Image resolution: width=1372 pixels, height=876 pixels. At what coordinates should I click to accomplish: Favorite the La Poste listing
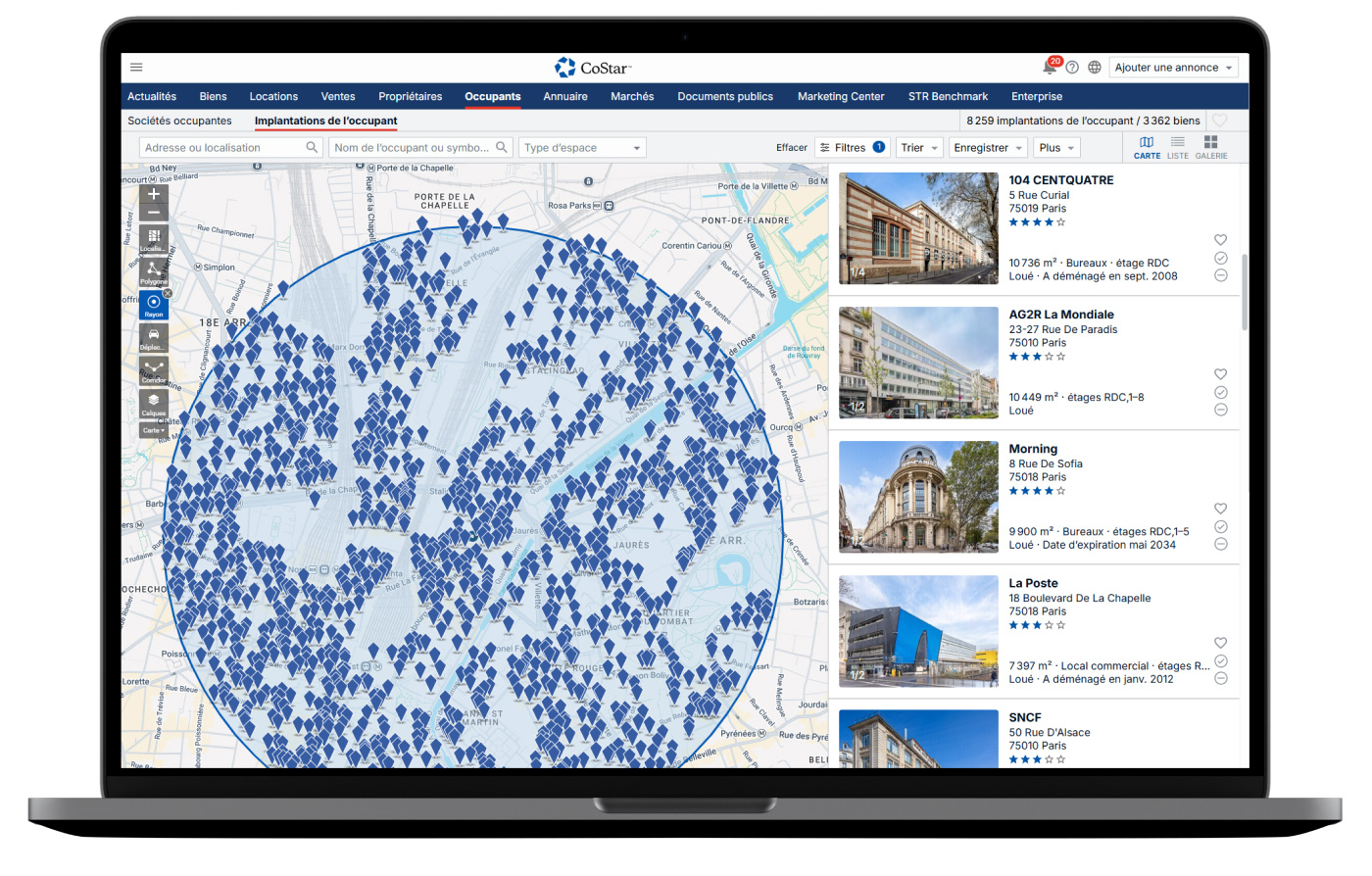[1220, 643]
